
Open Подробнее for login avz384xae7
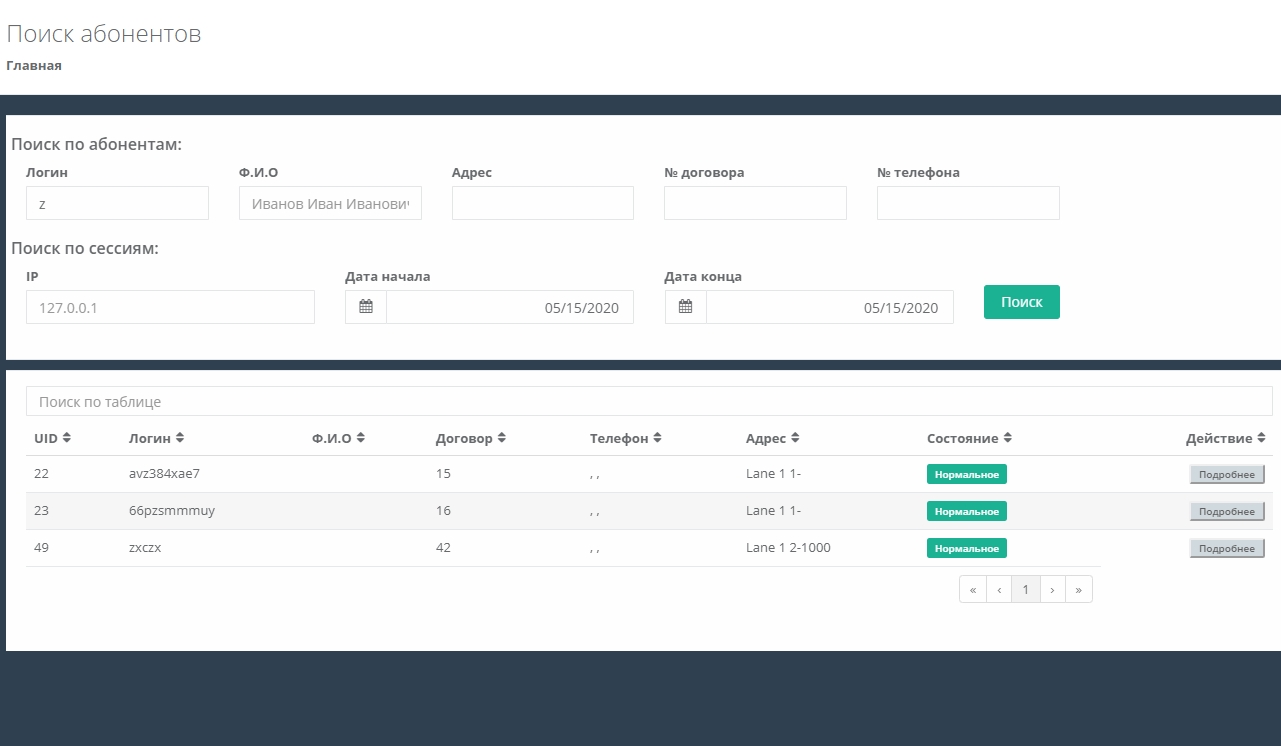coord(1226,474)
